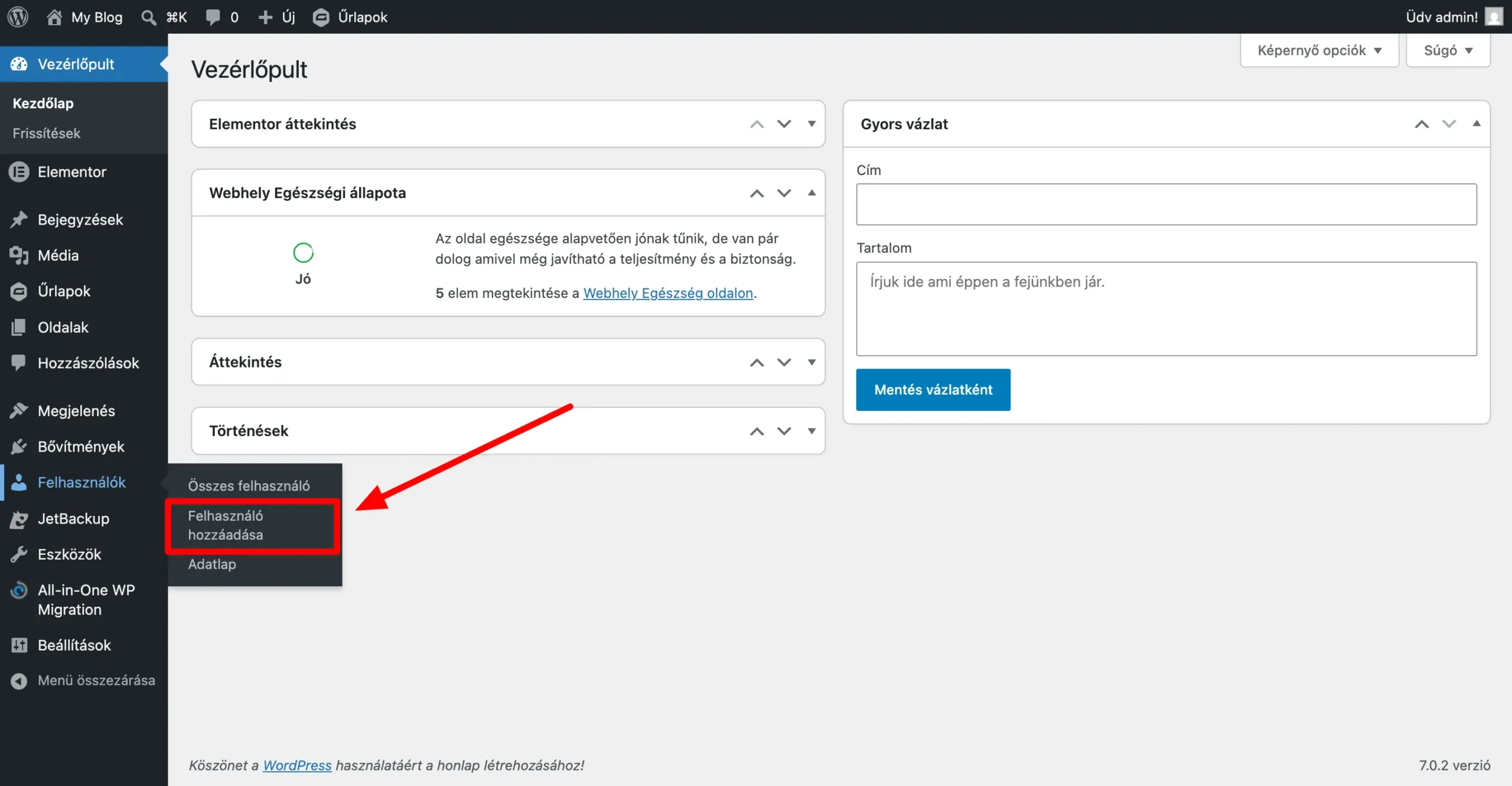Click the My Blog site name

97,17
